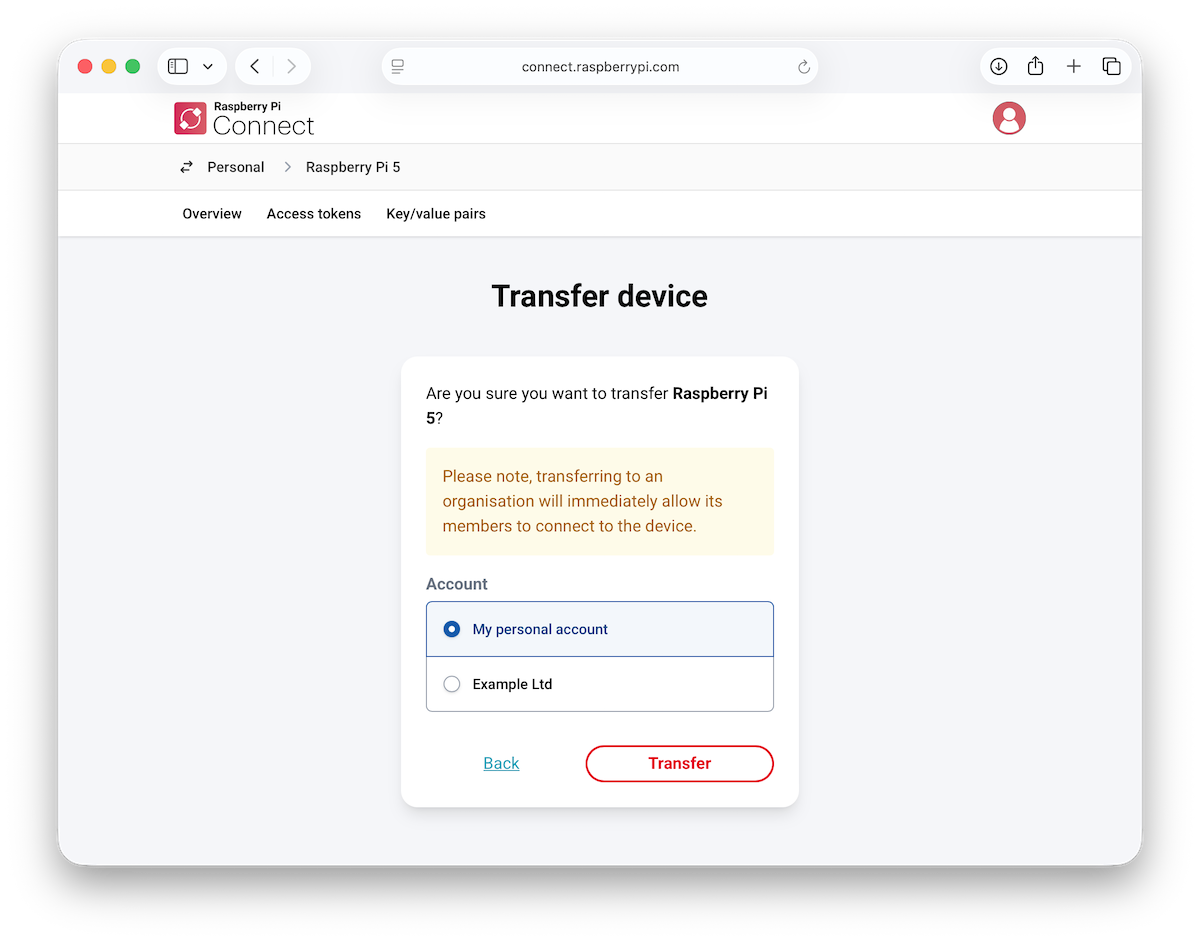
Task: Select the My personal account radio button
Action: [x=452, y=629]
